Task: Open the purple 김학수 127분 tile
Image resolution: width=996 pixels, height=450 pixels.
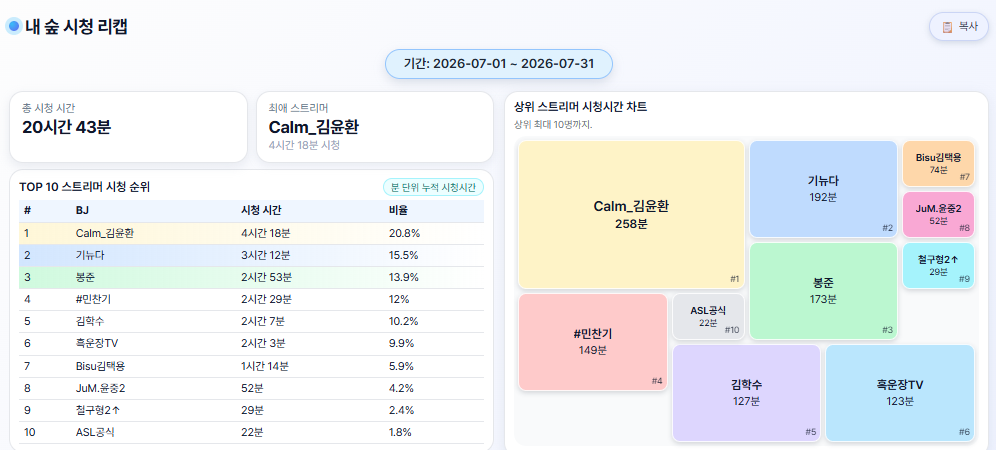Action: click(x=746, y=393)
